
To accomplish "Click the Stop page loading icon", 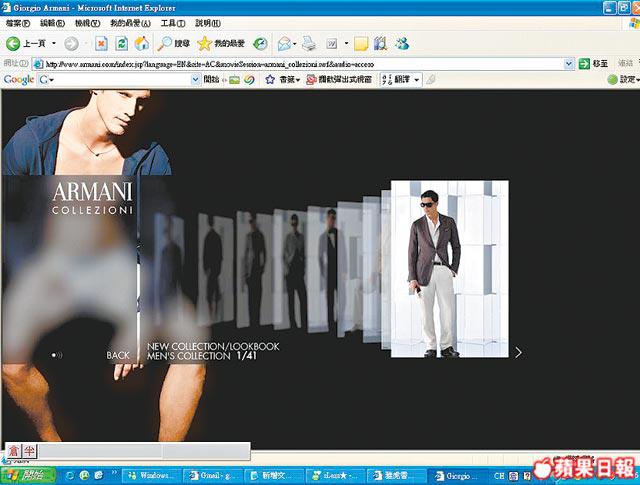I will pyautogui.click(x=101, y=43).
